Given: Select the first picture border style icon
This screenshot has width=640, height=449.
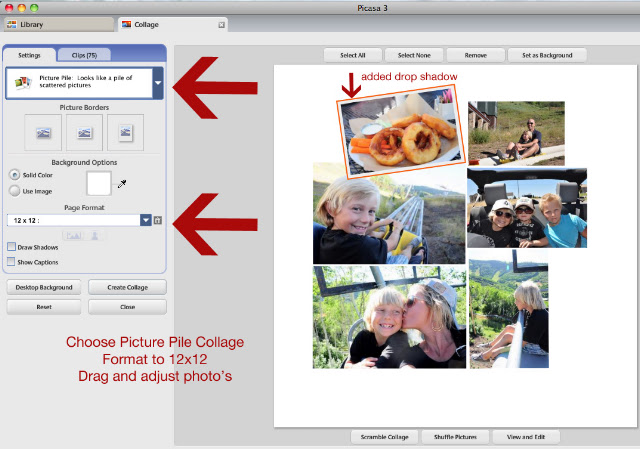Looking at the screenshot, I should [43, 133].
